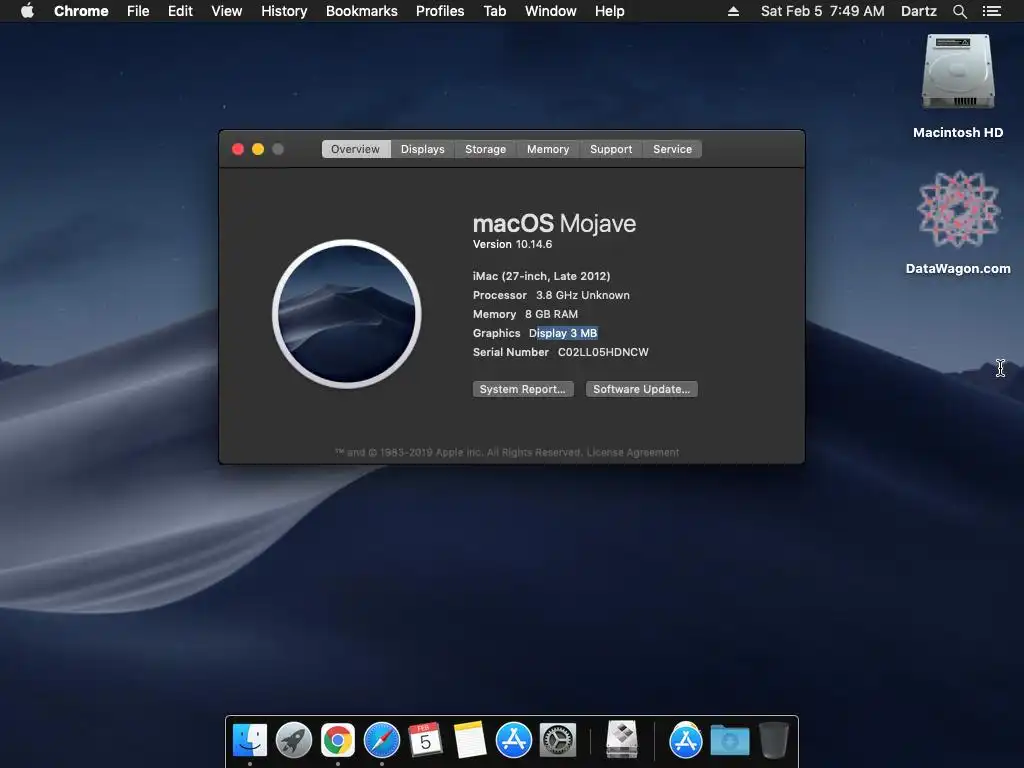Open Notification Center list icon

[x=991, y=11]
